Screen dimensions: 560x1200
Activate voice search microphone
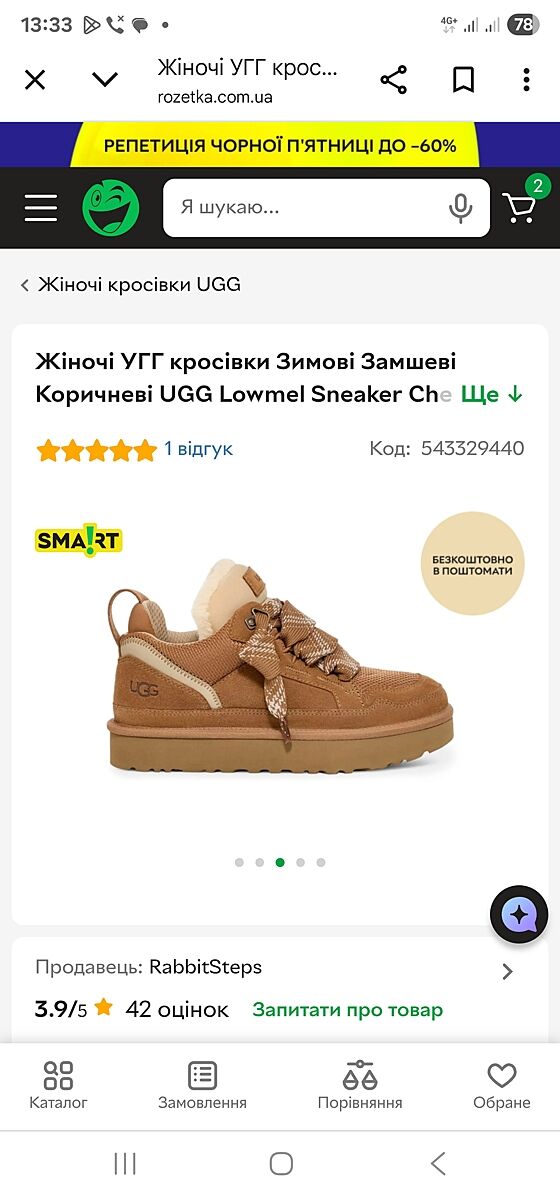(460, 208)
